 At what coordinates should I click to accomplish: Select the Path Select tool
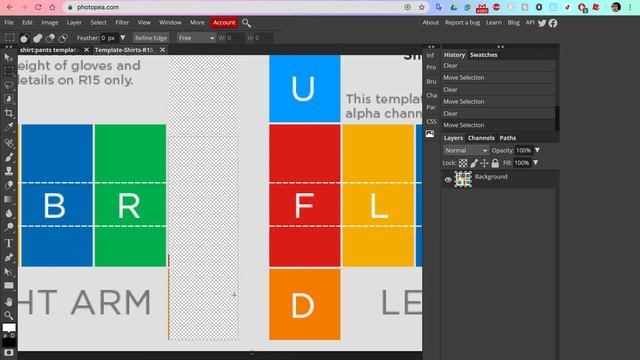(9, 272)
